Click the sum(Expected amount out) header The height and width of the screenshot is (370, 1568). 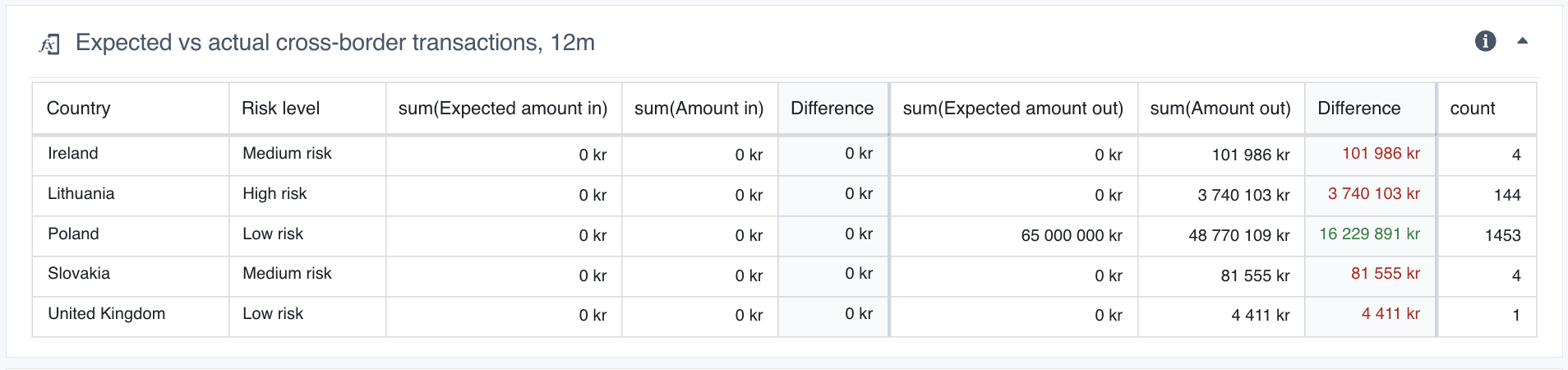(1012, 109)
